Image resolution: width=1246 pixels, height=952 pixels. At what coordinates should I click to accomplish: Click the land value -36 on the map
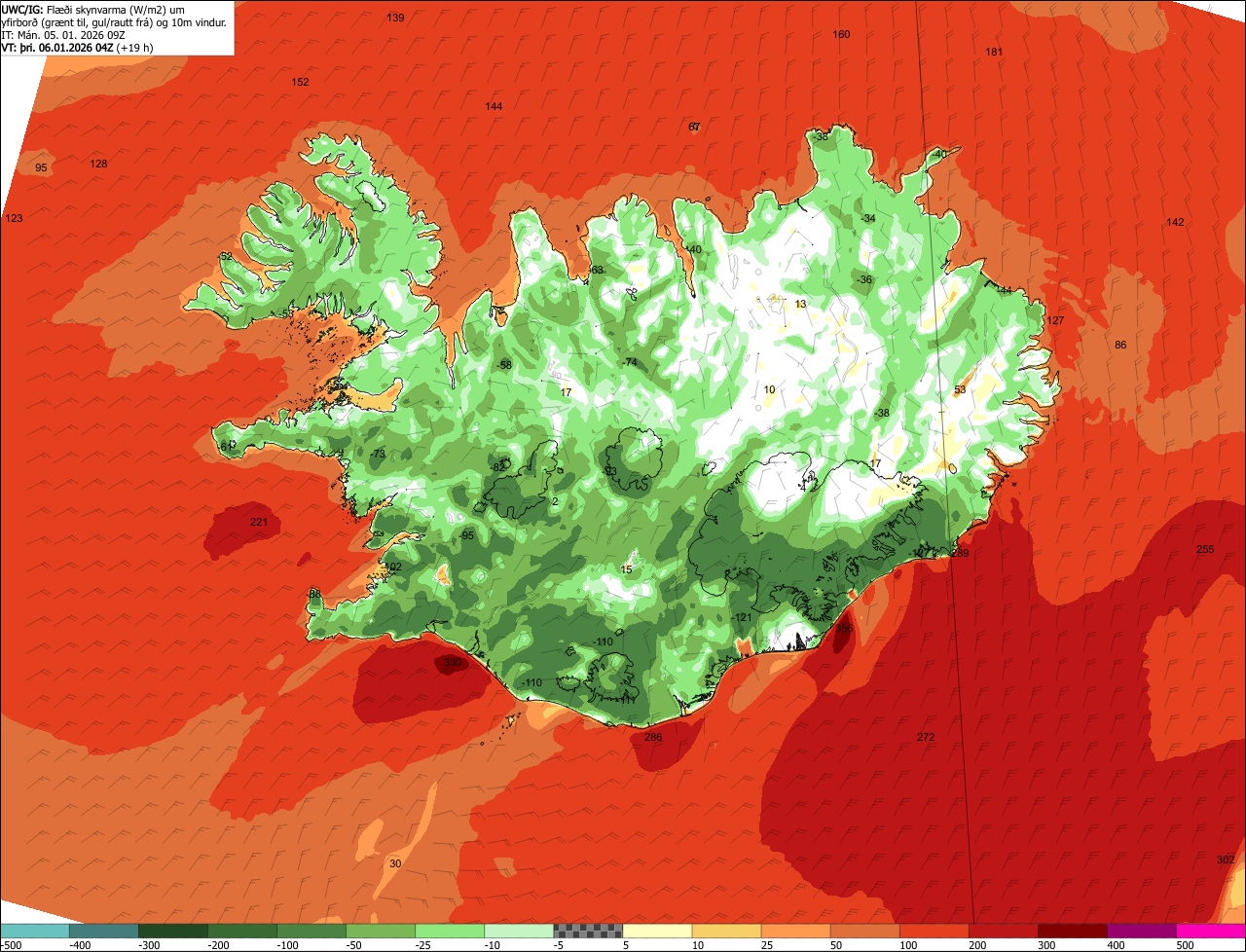click(864, 279)
